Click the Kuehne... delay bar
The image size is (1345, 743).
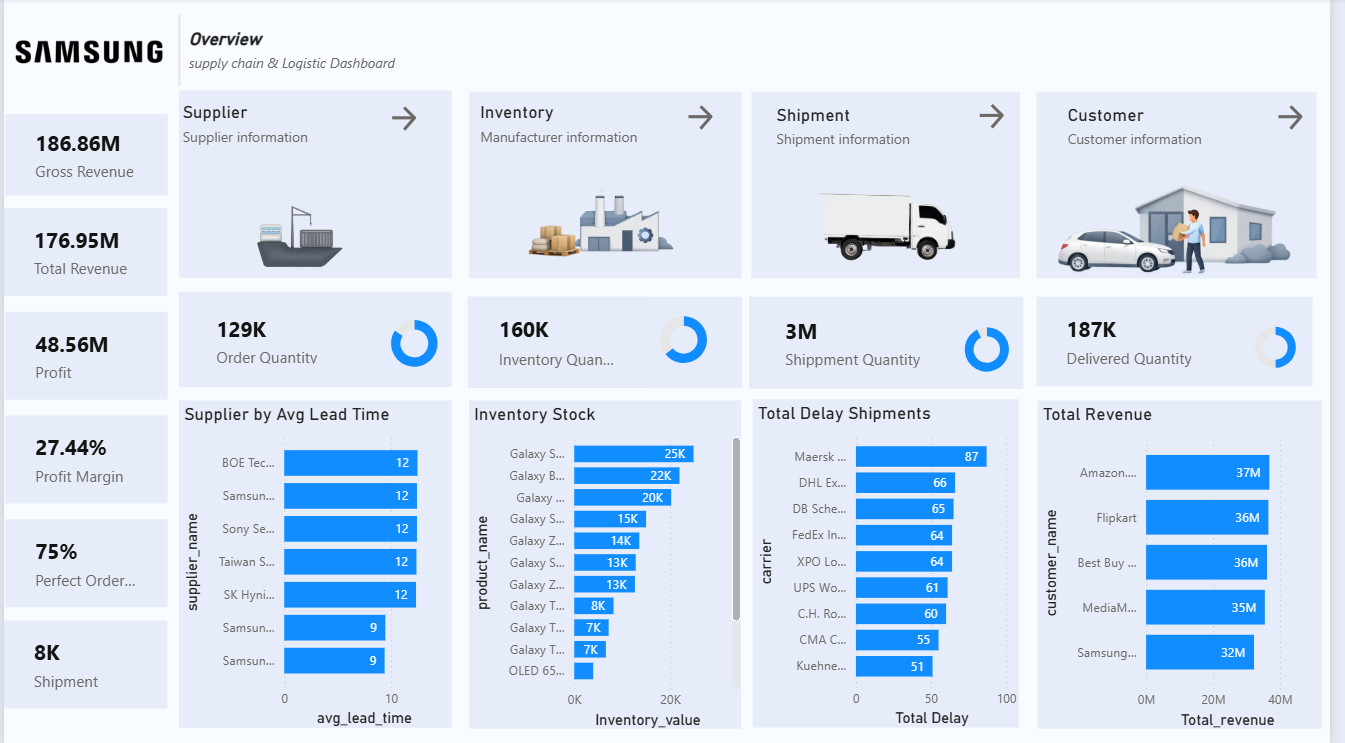pyautogui.click(x=894, y=666)
